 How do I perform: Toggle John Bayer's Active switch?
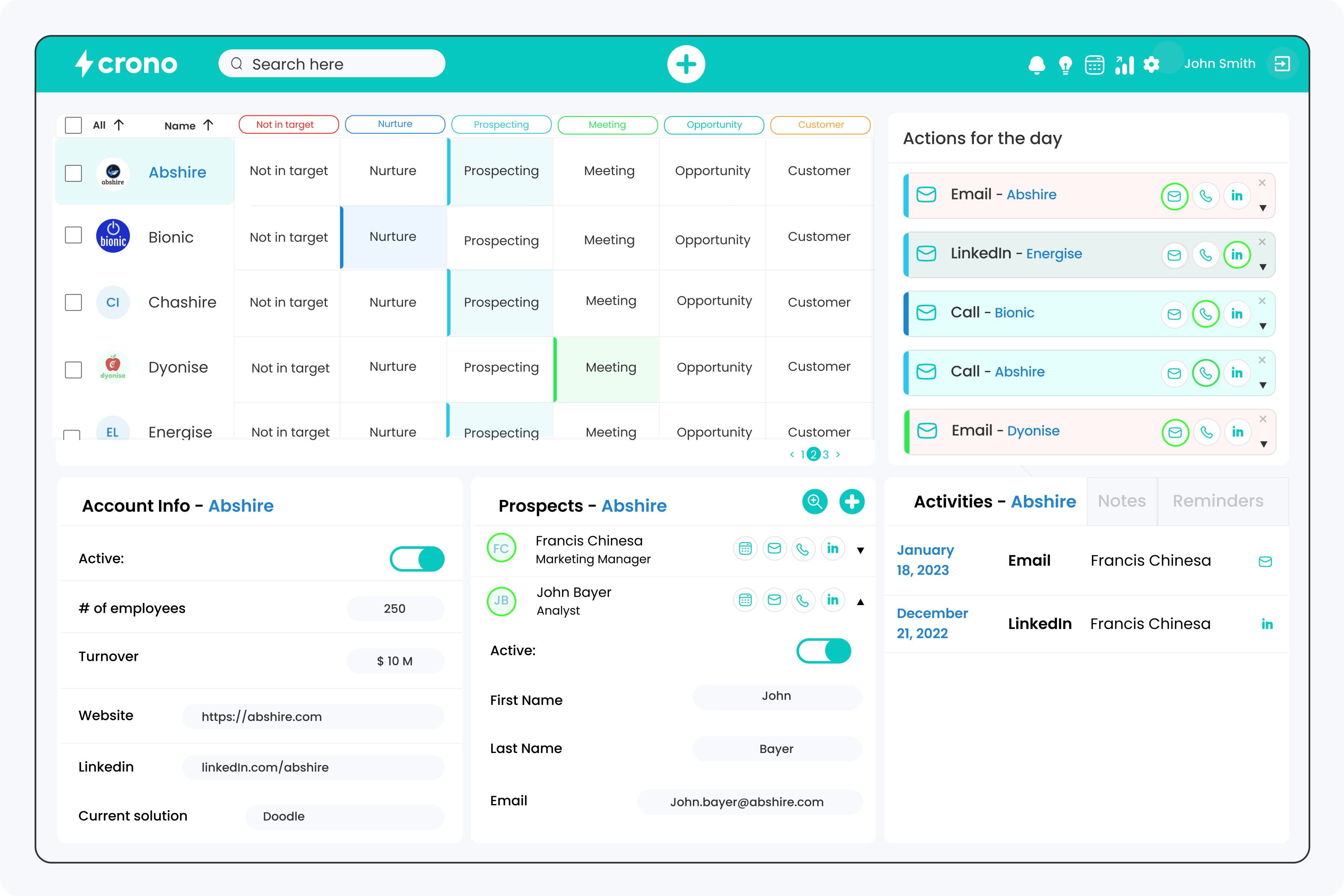coord(824,651)
